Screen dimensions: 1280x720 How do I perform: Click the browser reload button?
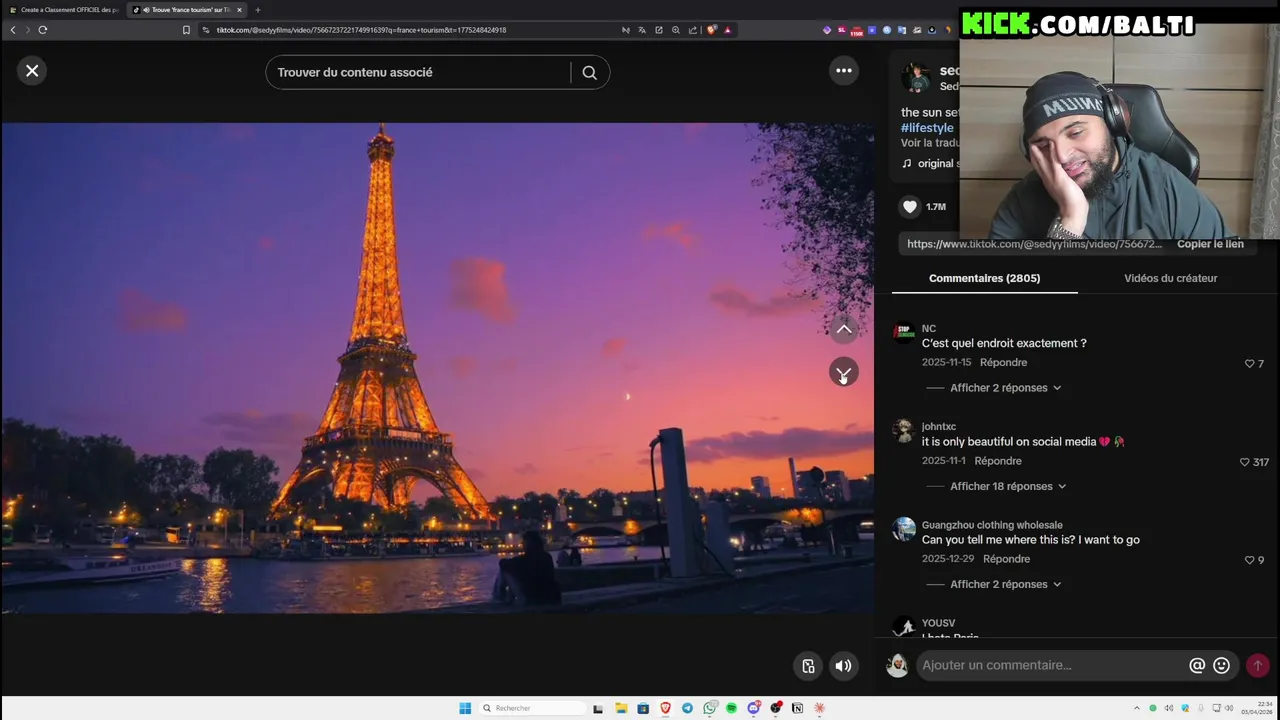(43, 30)
